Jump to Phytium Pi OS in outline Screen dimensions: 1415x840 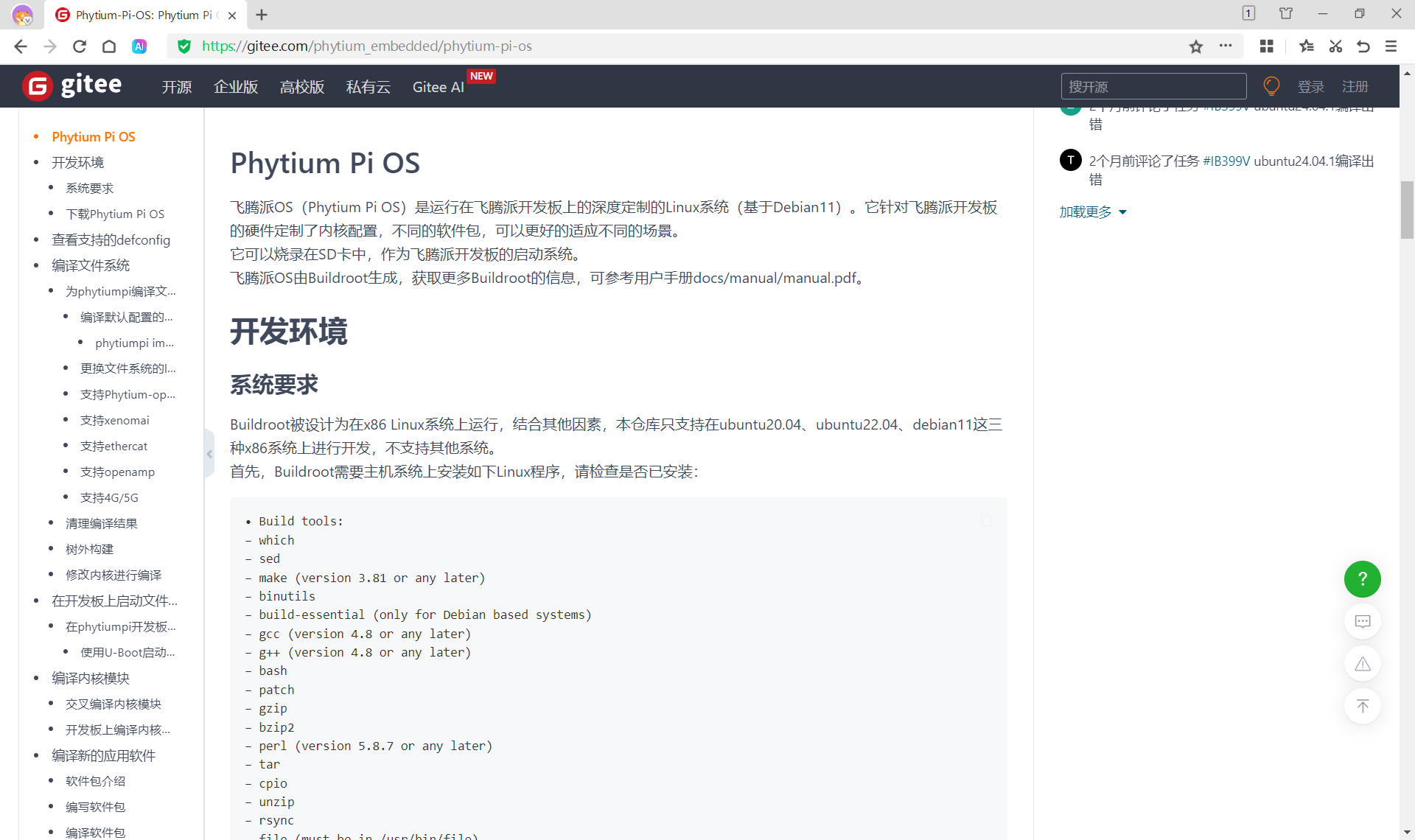(x=94, y=137)
